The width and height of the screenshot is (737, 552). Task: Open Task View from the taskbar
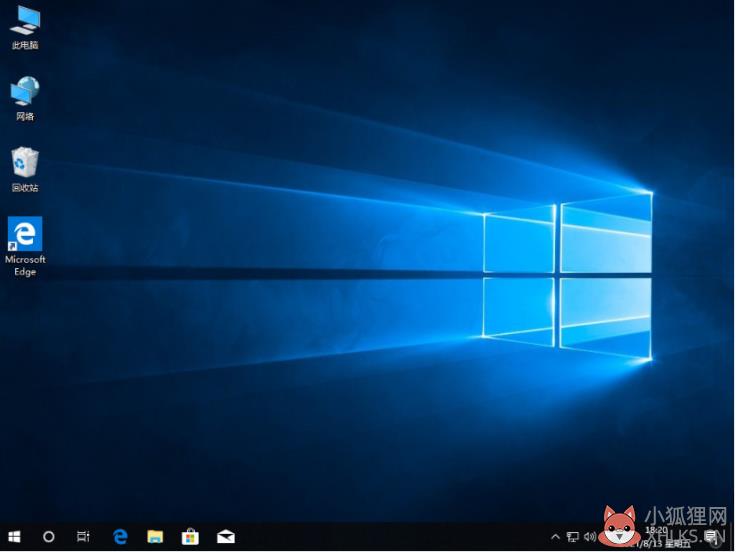(83, 536)
